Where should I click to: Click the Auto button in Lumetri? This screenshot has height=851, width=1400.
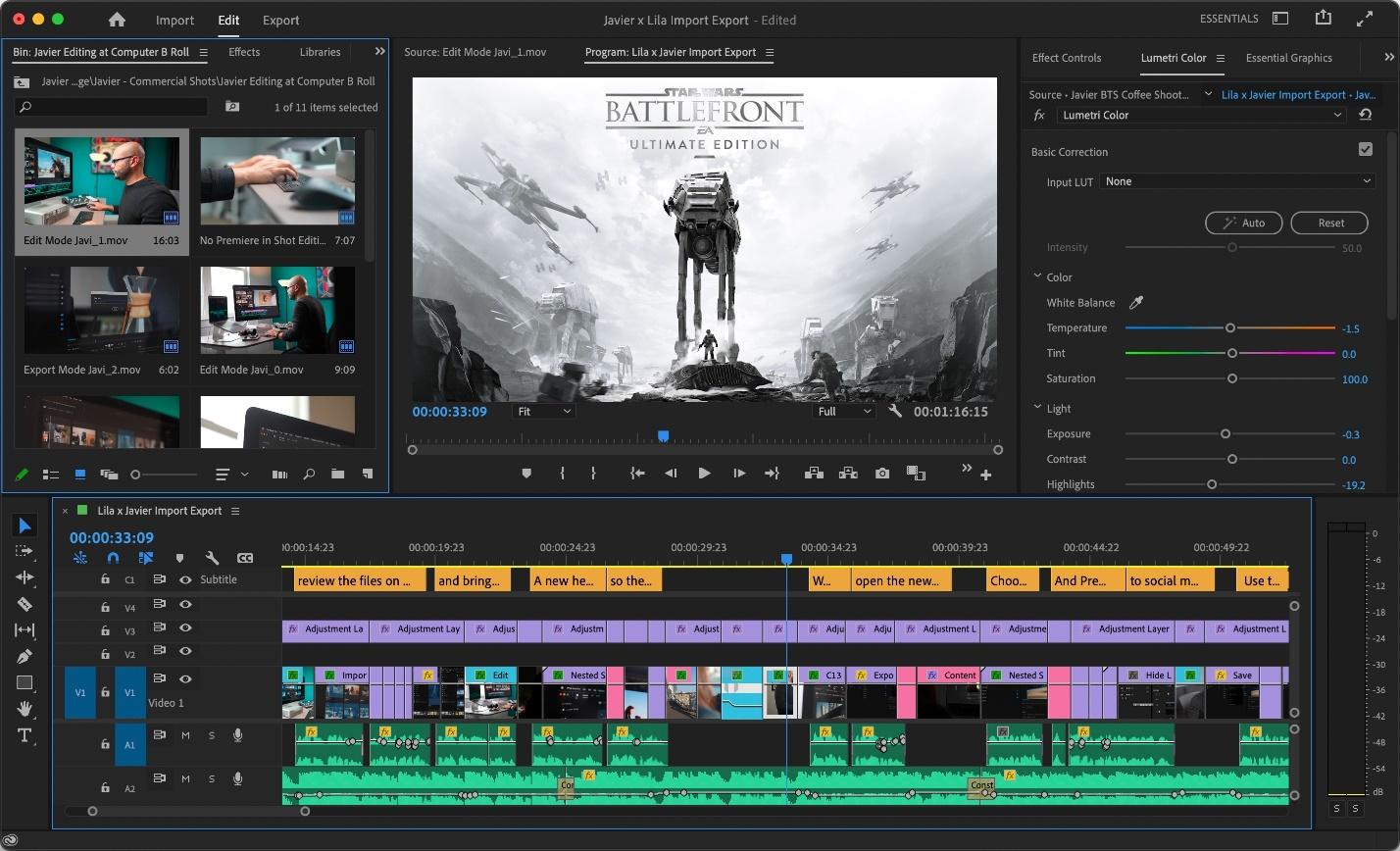coord(1243,223)
